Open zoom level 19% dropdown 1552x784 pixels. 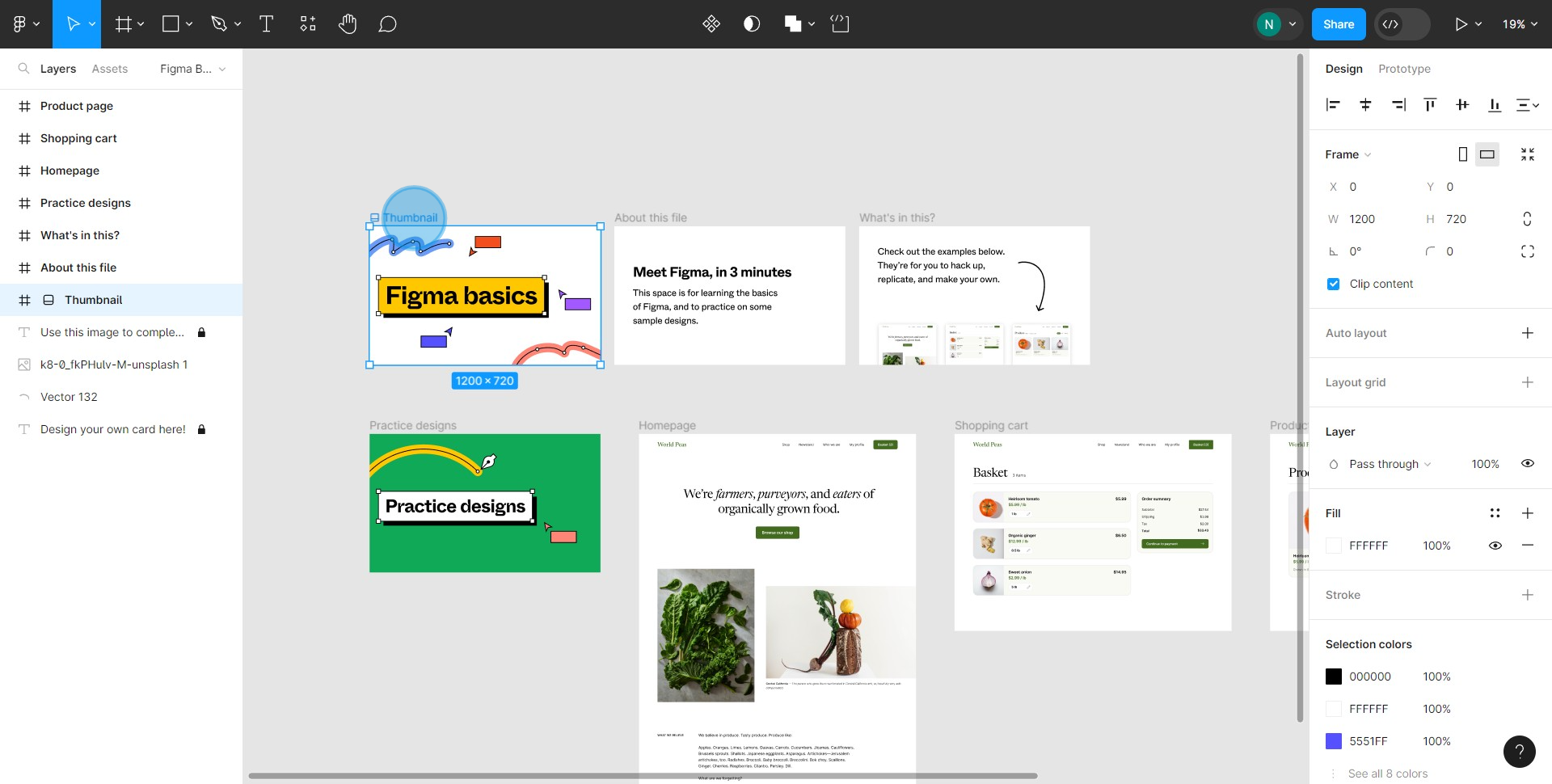point(1520,24)
